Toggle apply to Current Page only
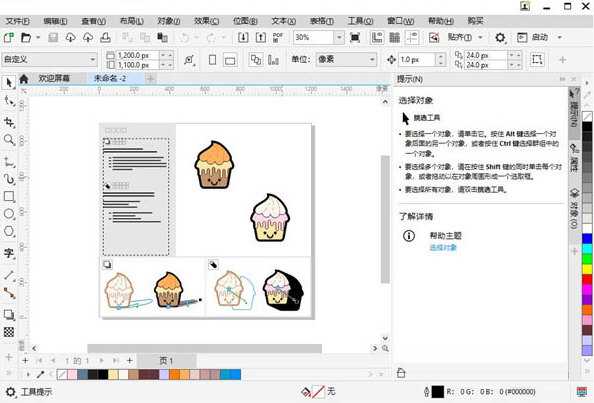The height and width of the screenshot is (403, 594). [273, 59]
